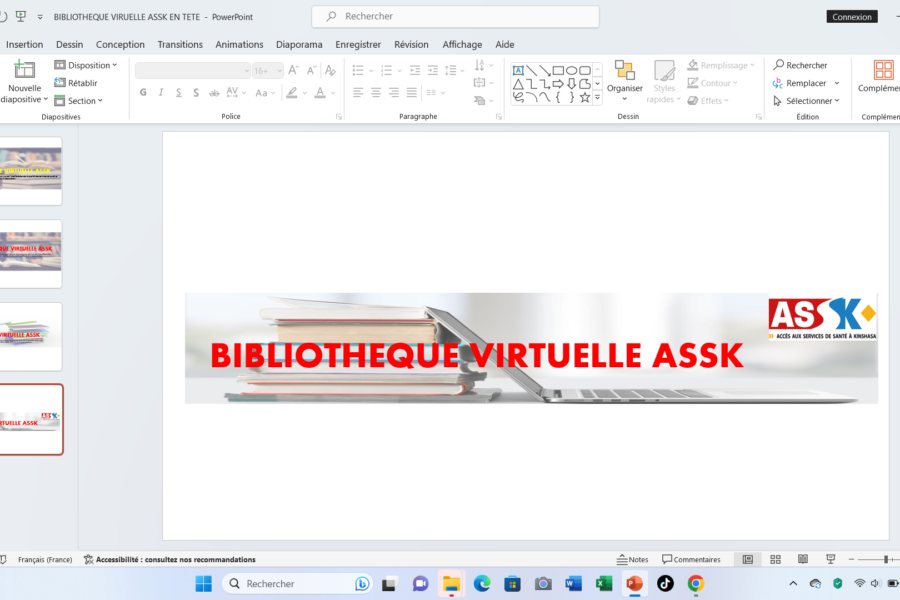The width and height of the screenshot is (900, 600).
Task: Pick the plain rectangle shape in the gallery
Action: [x=558, y=70]
